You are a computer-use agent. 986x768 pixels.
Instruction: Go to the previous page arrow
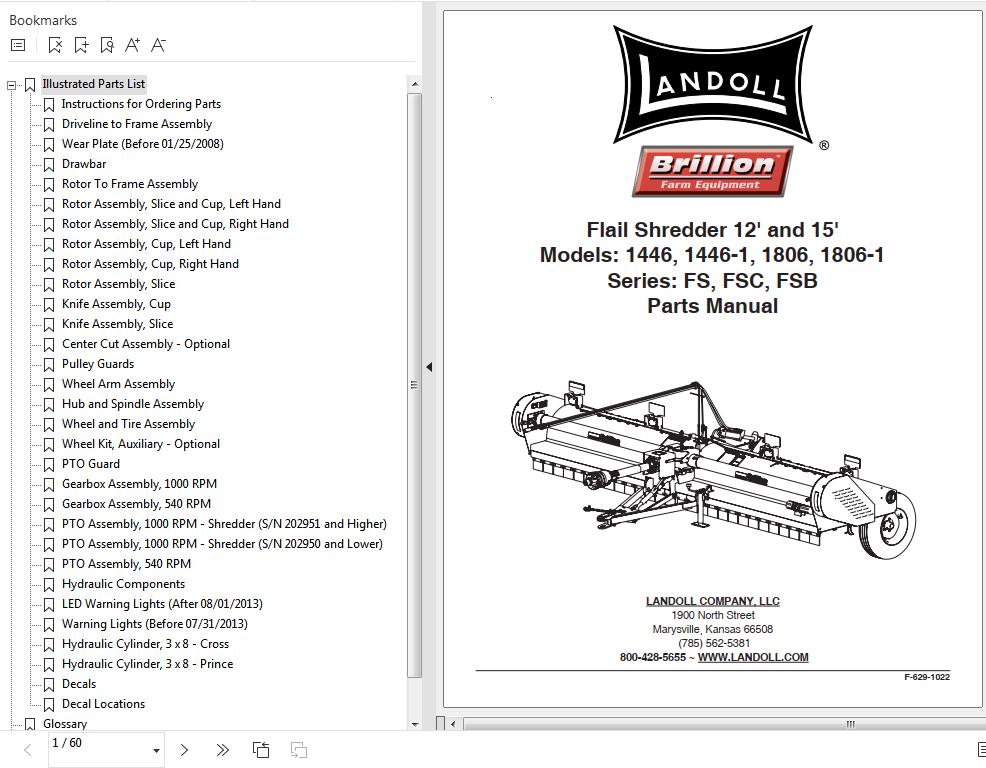click(x=28, y=750)
